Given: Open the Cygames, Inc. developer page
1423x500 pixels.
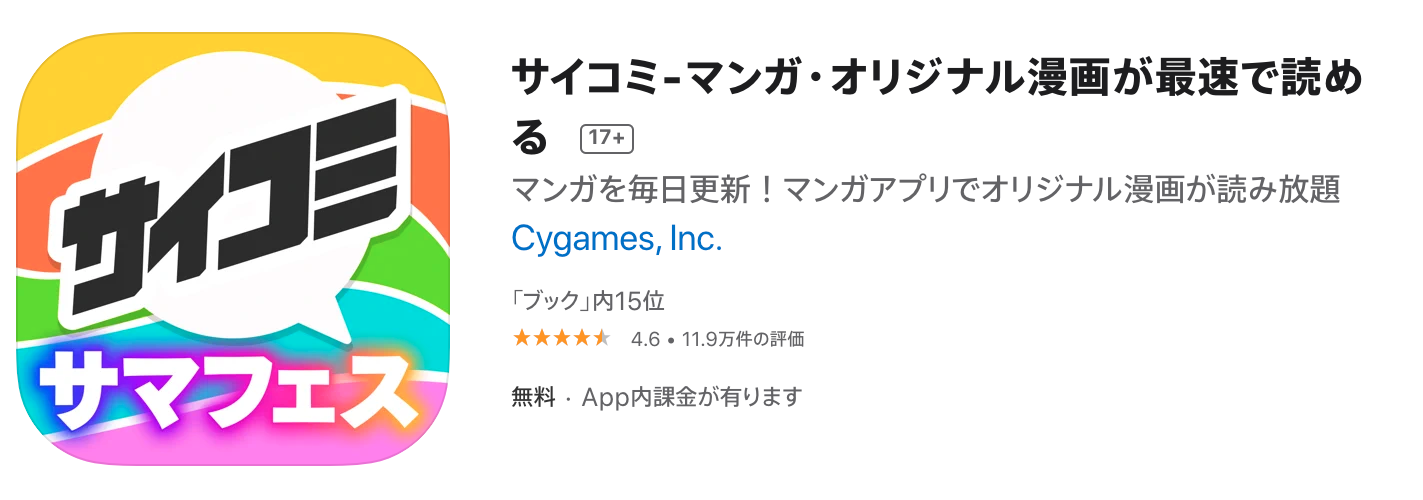Looking at the screenshot, I should (x=616, y=239).
